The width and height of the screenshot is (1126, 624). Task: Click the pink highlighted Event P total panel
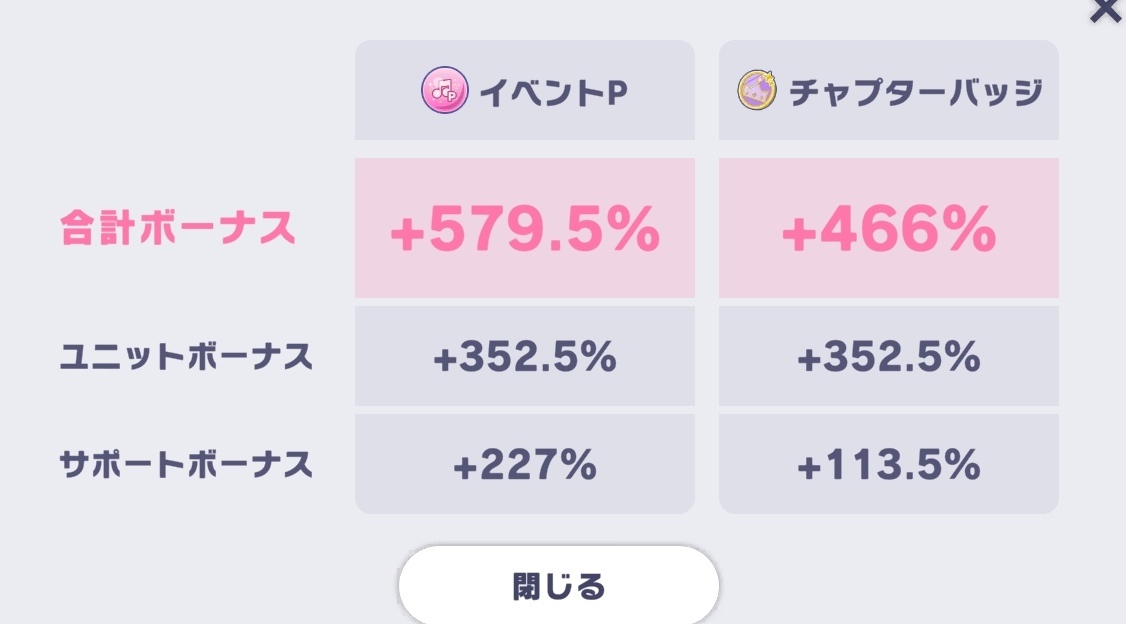(525, 228)
